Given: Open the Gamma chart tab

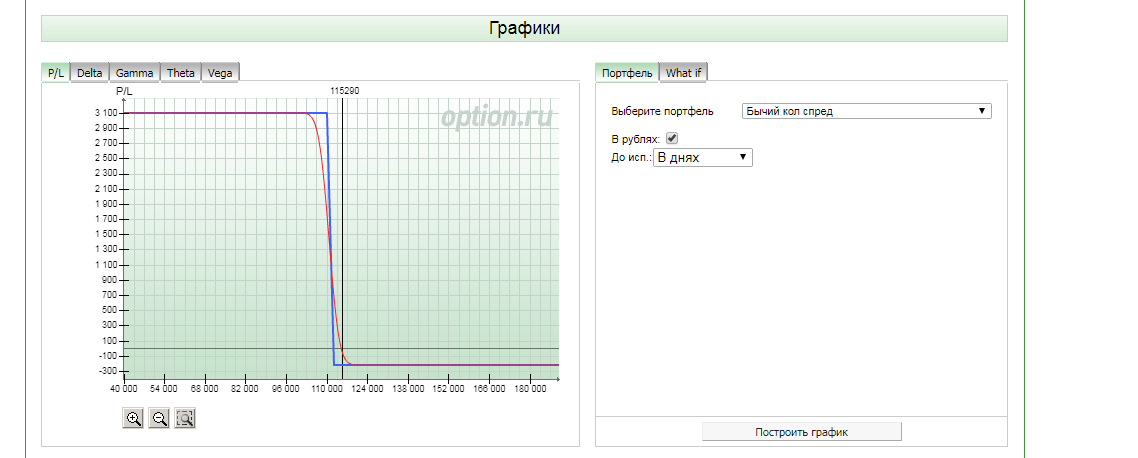Looking at the screenshot, I should (134, 73).
